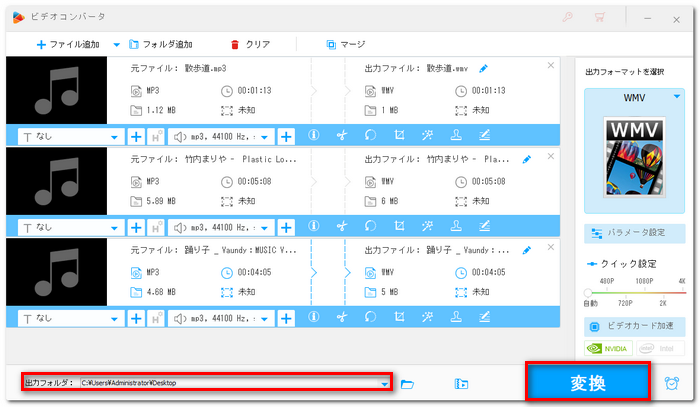Open subtitle なし dropdown for 踊り子 row

coord(71,319)
